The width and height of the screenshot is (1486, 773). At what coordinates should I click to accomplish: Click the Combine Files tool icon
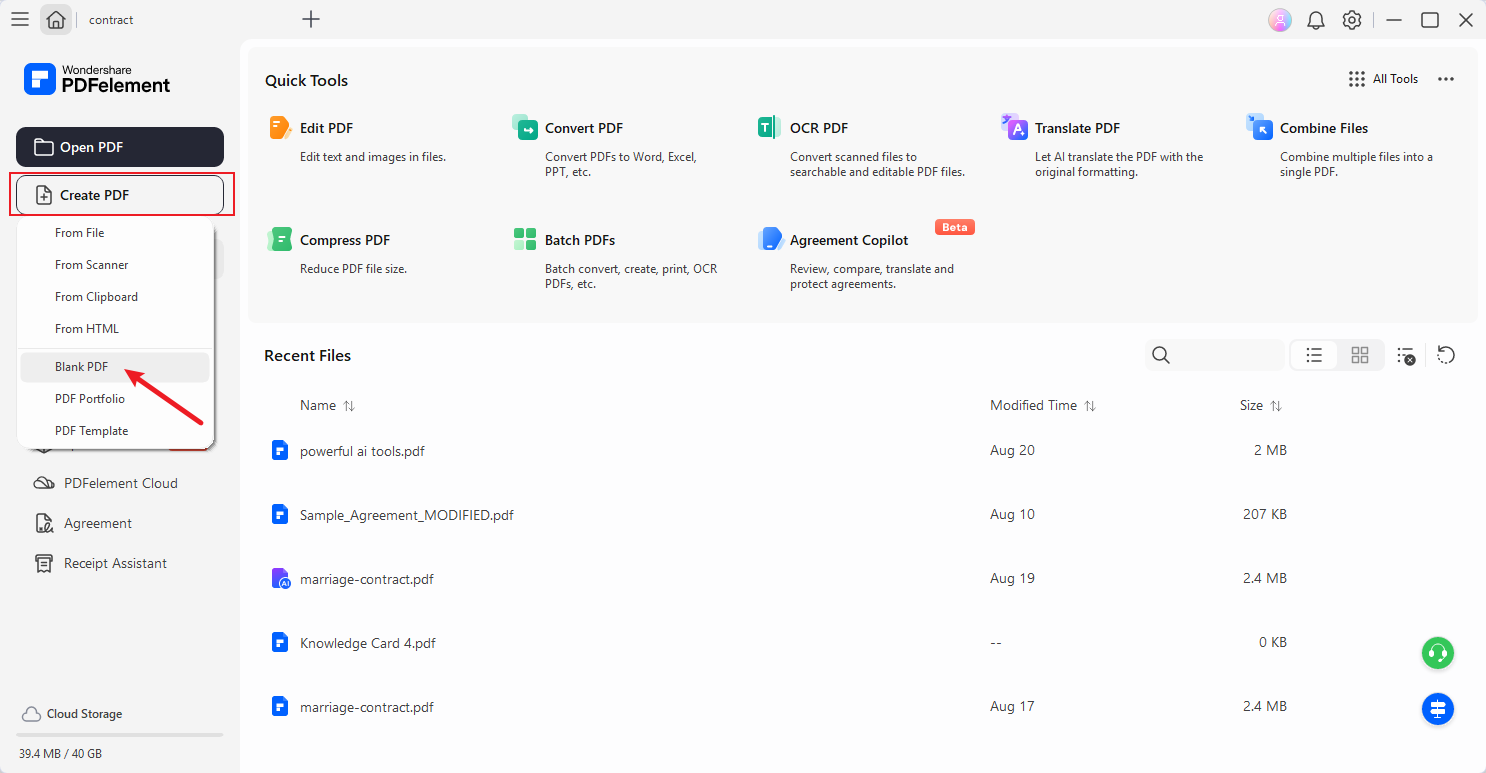tap(1260, 127)
